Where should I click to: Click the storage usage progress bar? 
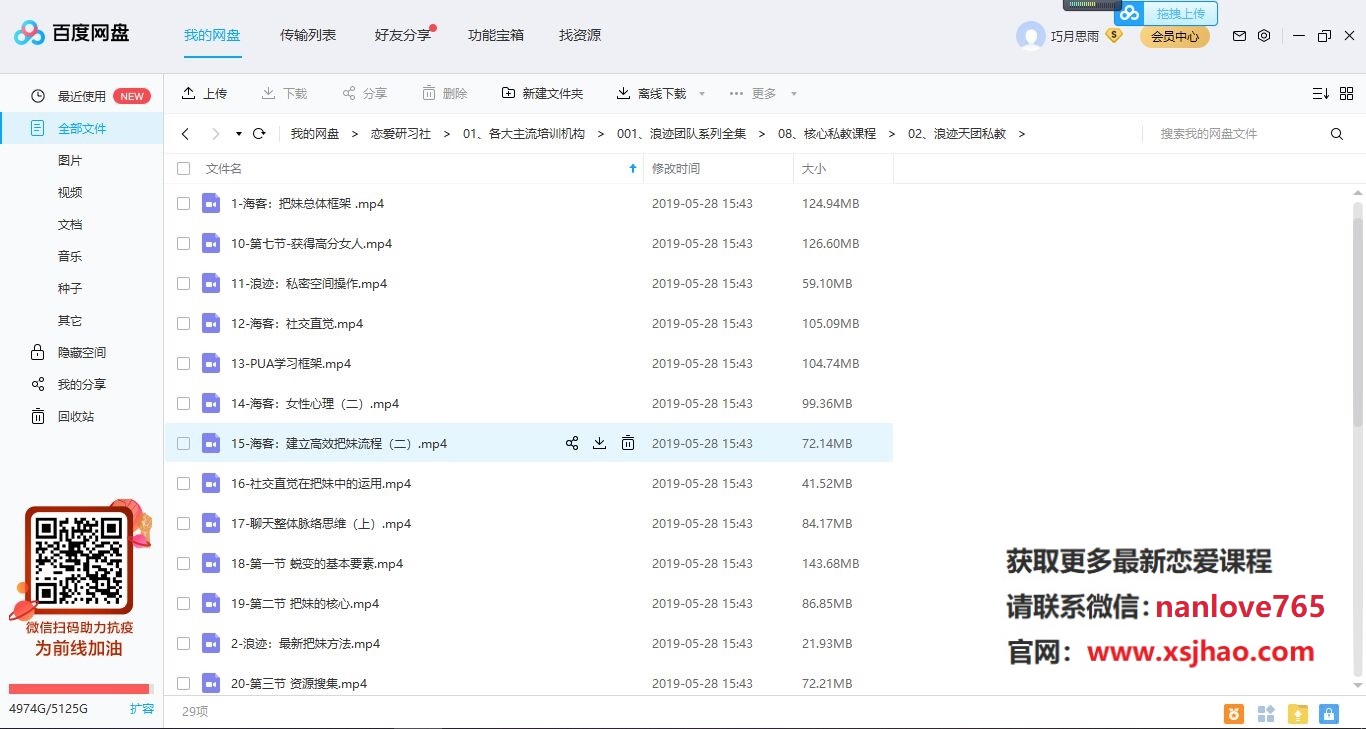coord(80,689)
